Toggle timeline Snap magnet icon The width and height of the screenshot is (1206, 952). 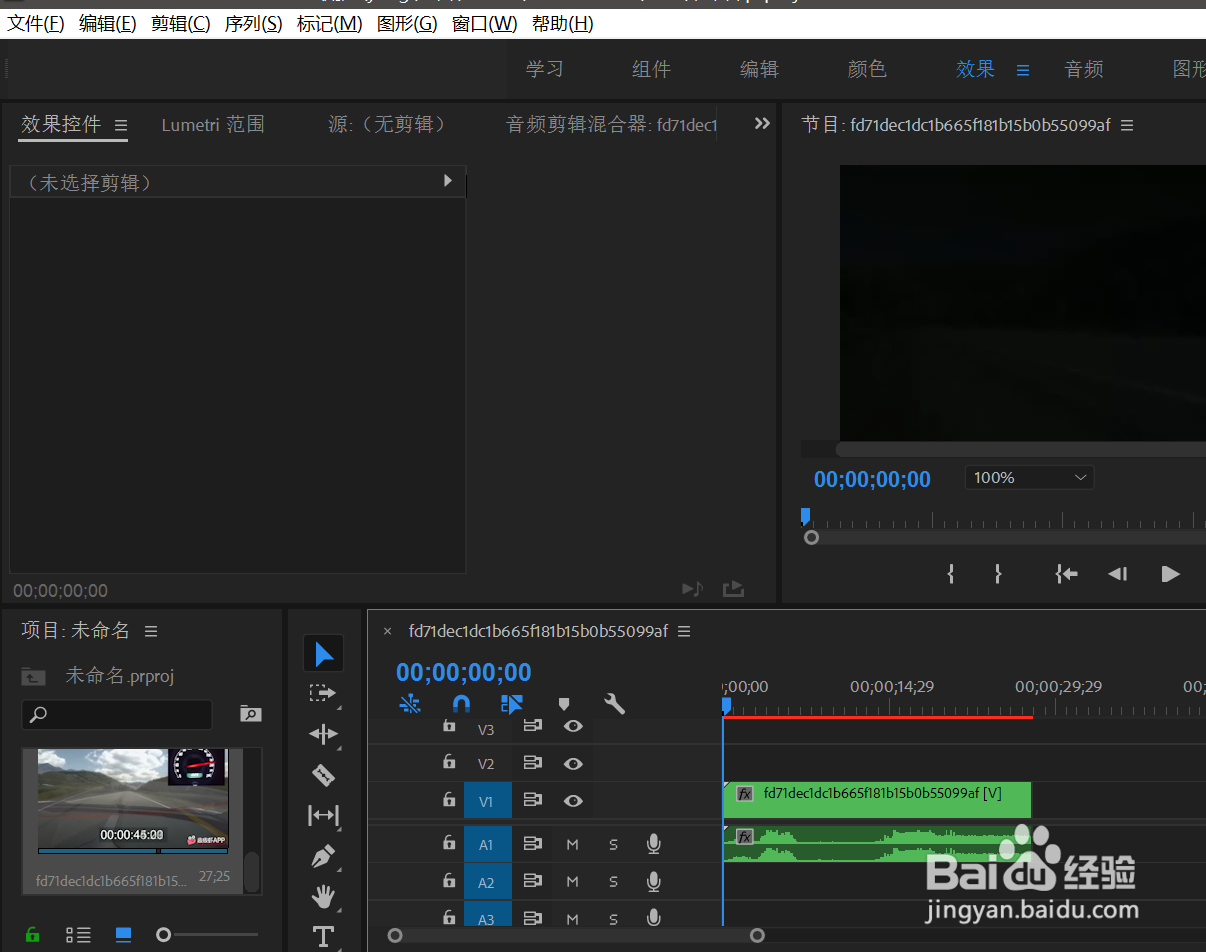pos(461,704)
